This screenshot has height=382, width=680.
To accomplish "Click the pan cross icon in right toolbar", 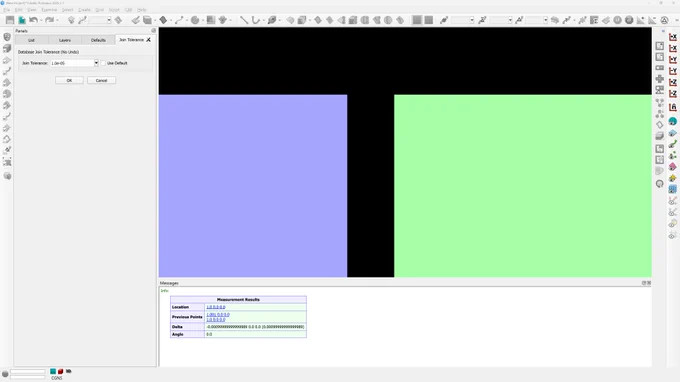I will point(660,79).
